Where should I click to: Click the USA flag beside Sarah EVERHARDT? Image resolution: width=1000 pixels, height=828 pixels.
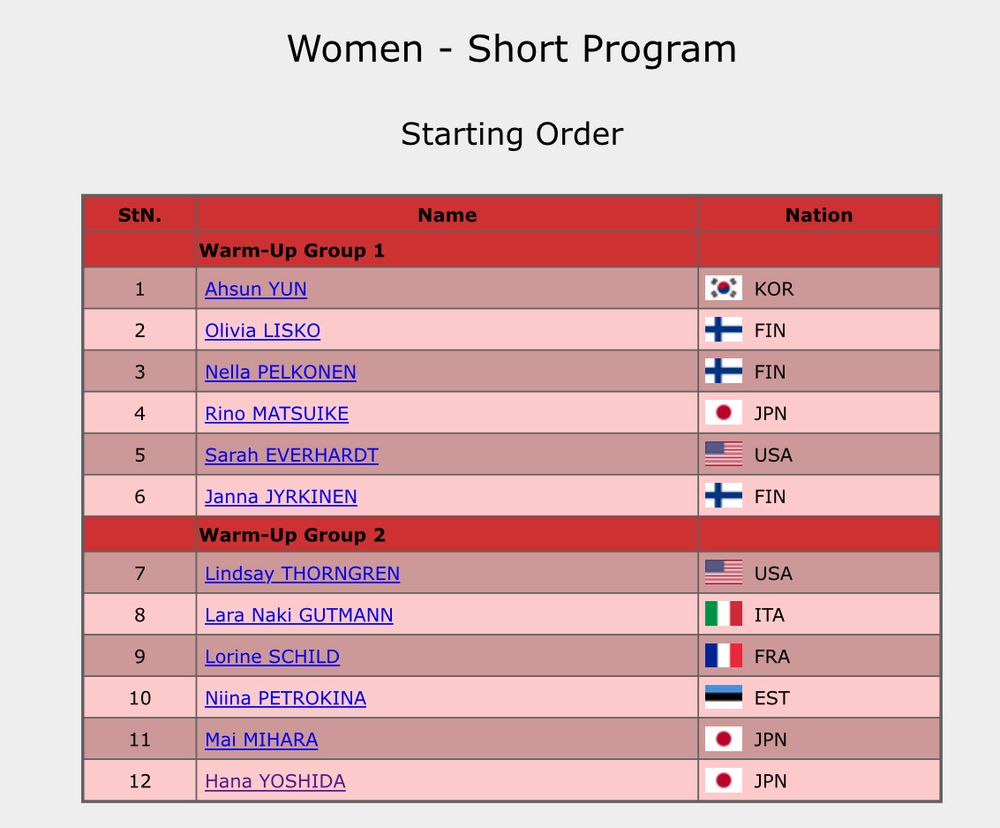[x=723, y=454]
